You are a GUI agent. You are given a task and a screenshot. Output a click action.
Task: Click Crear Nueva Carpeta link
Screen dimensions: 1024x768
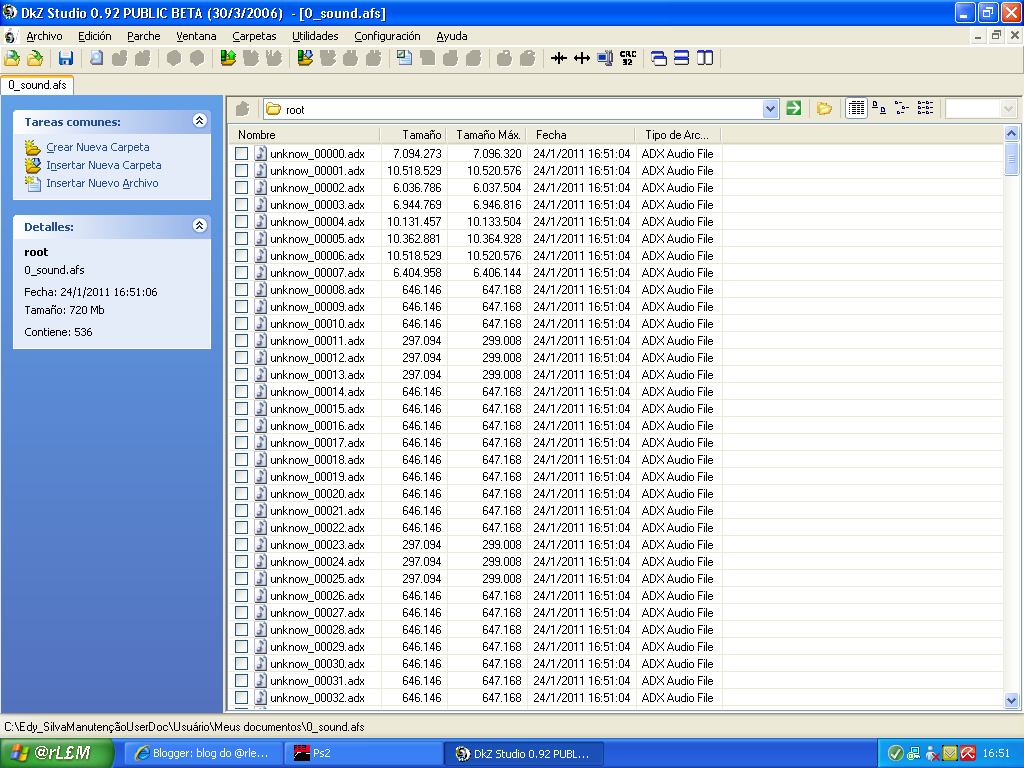pyautogui.click(x=98, y=147)
